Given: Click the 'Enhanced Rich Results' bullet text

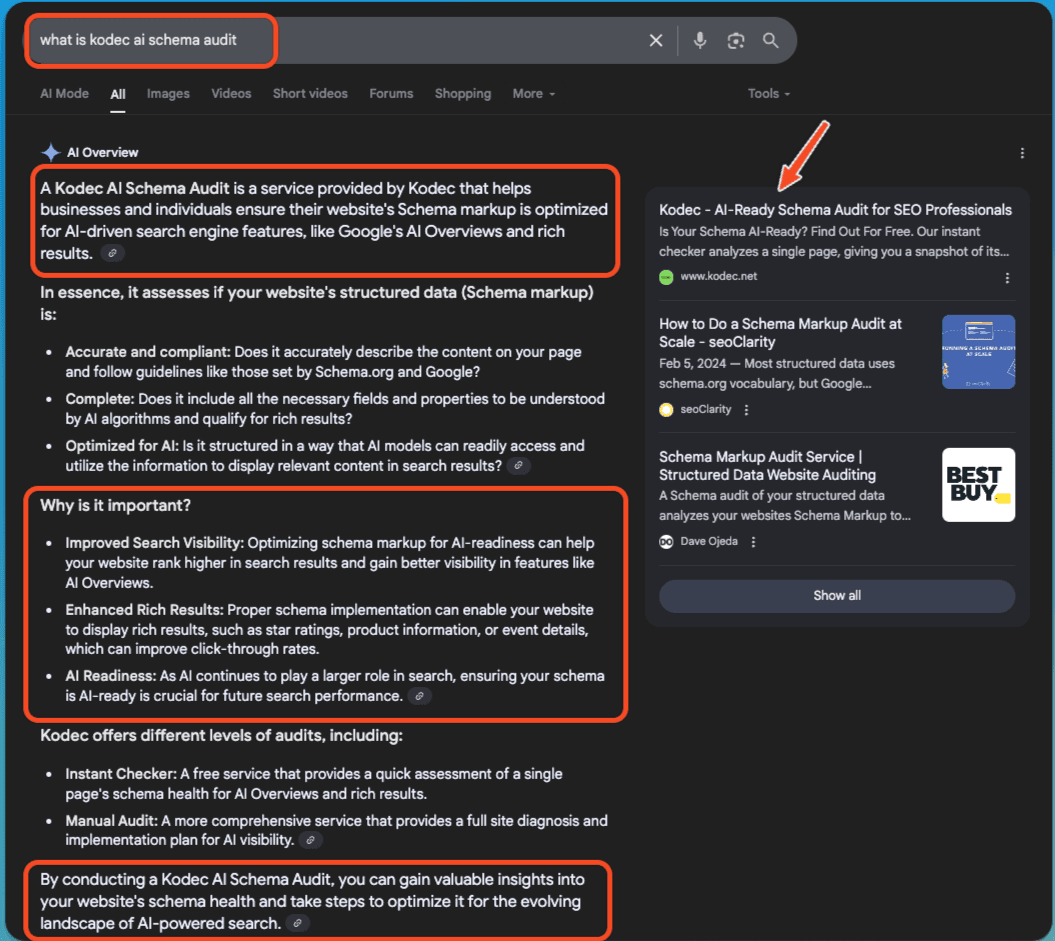Looking at the screenshot, I should point(330,630).
